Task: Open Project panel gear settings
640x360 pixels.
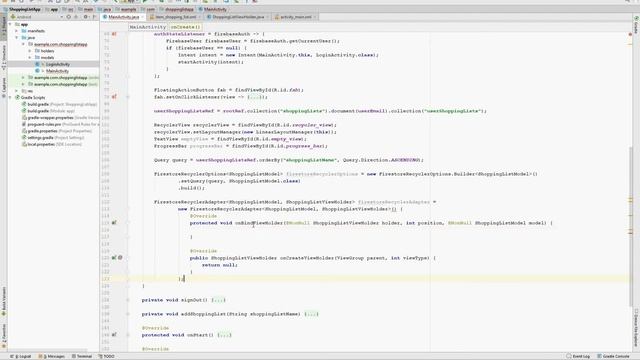Action: (x=85, y=17)
